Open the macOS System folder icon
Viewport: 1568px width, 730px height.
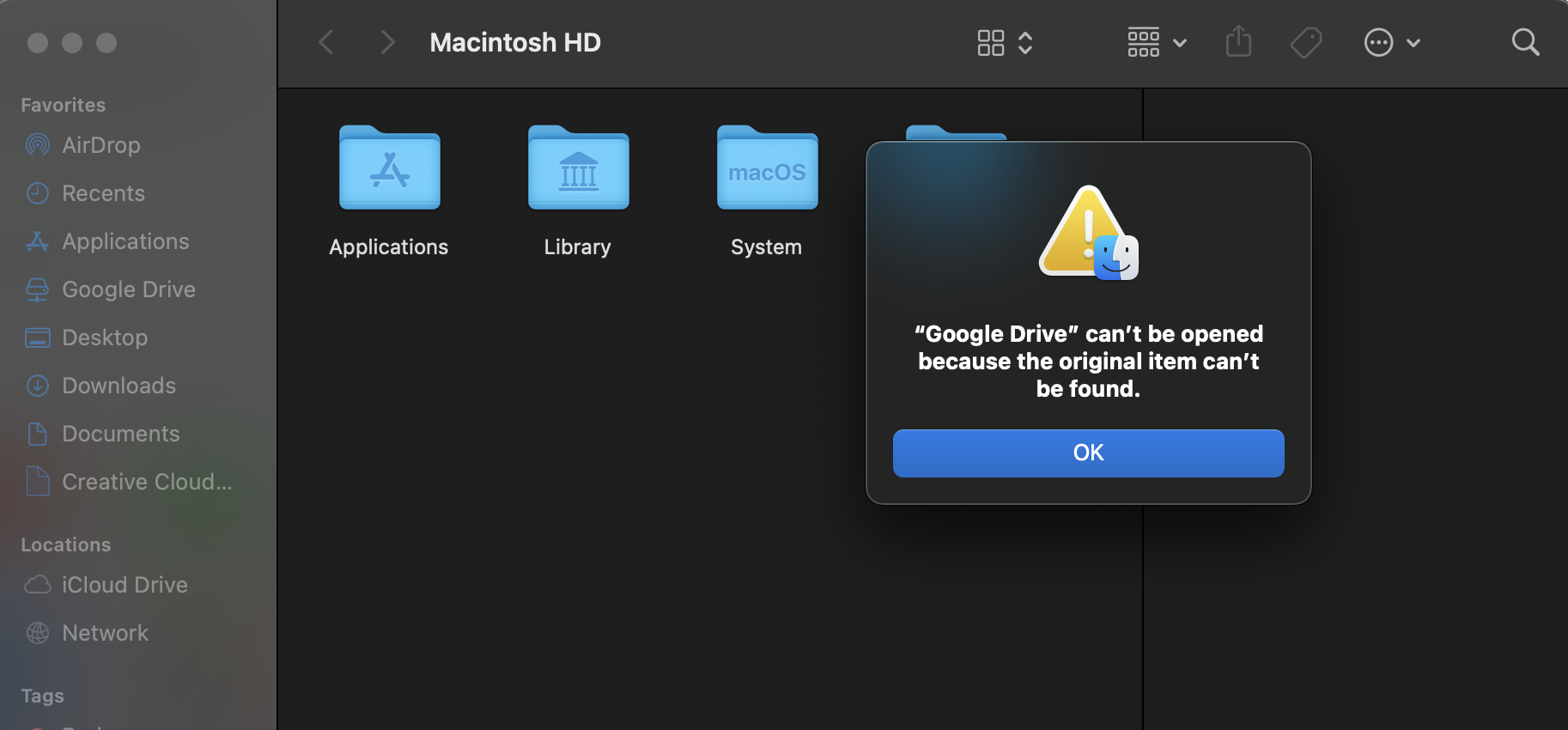pos(768,167)
